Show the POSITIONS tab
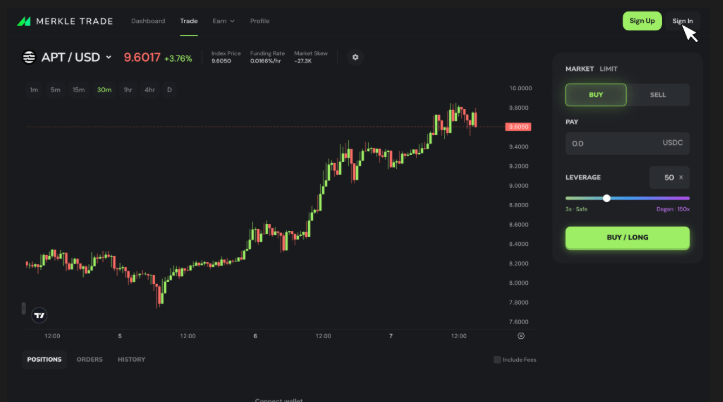Screen dimensions: 723x402 point(44,360)
